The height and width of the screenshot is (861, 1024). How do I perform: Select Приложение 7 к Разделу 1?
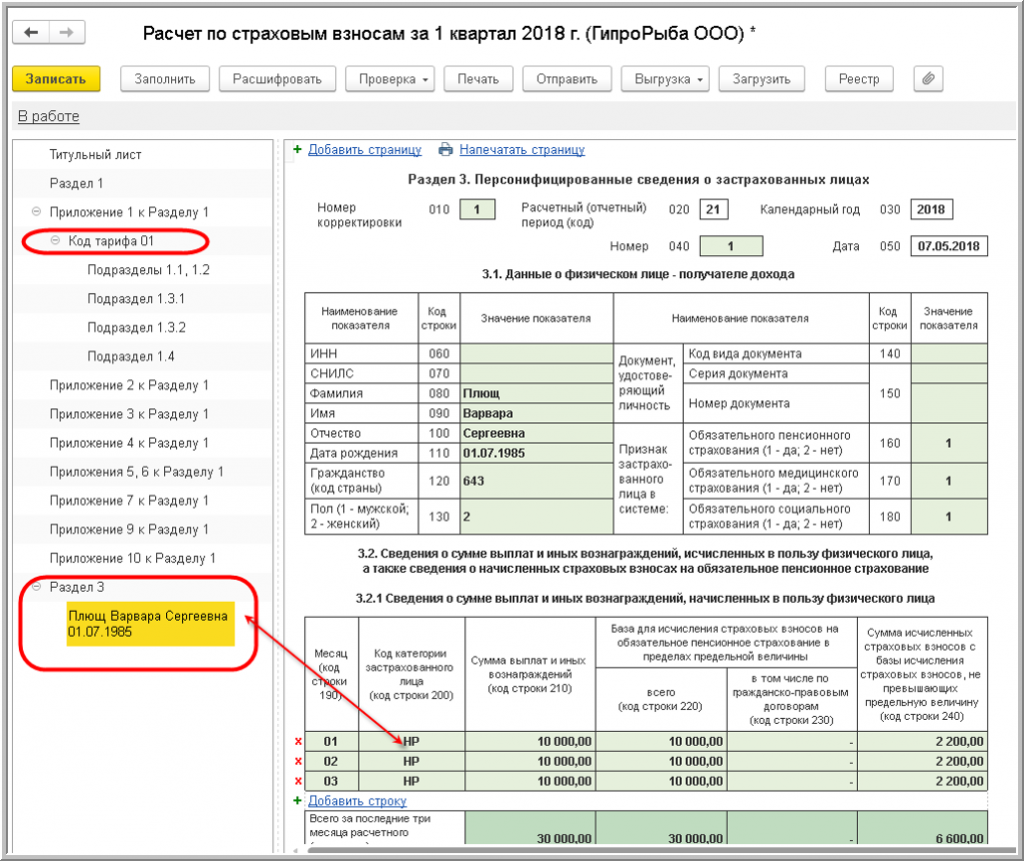coord(129,500)
